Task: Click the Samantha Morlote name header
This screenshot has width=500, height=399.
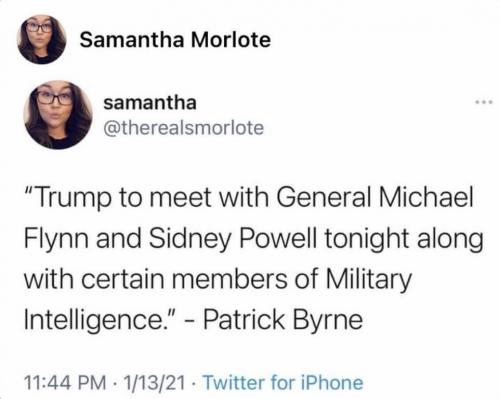Action: tap(175, 40)
